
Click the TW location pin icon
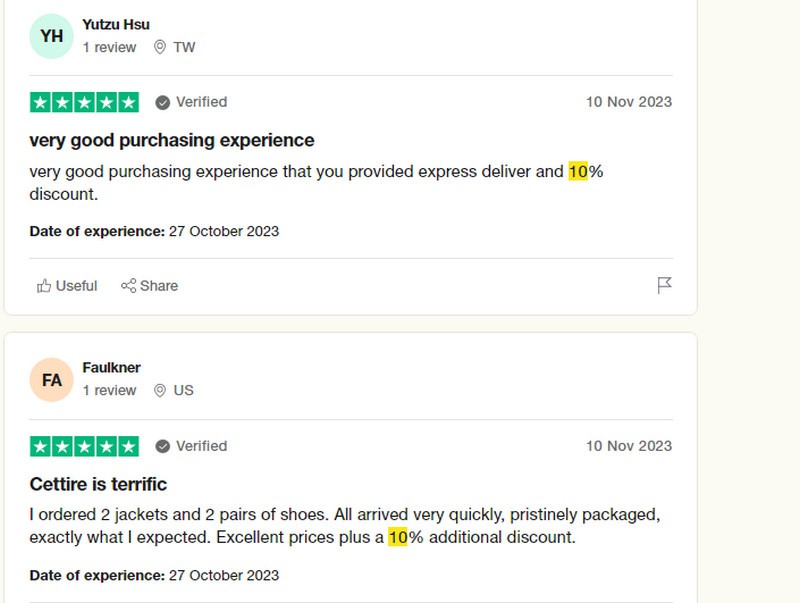[x=160, y=47]
